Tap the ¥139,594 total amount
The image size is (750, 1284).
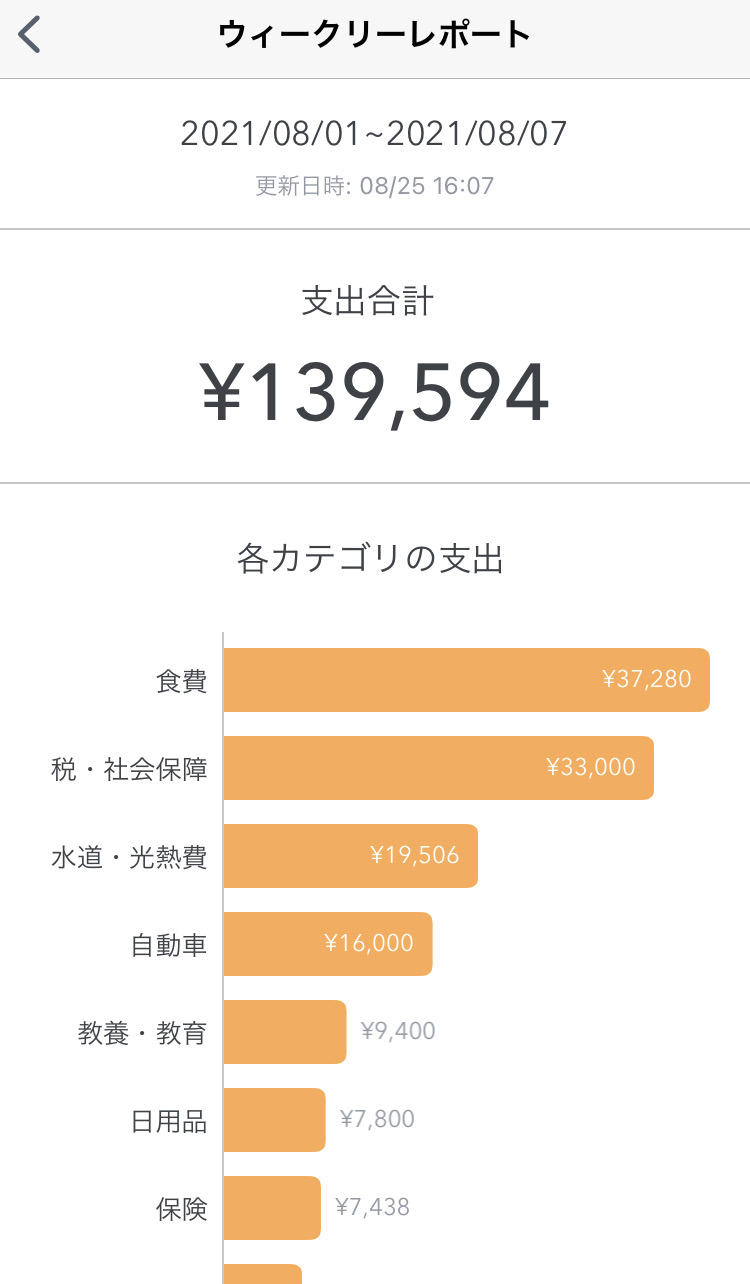coord(375,393)
